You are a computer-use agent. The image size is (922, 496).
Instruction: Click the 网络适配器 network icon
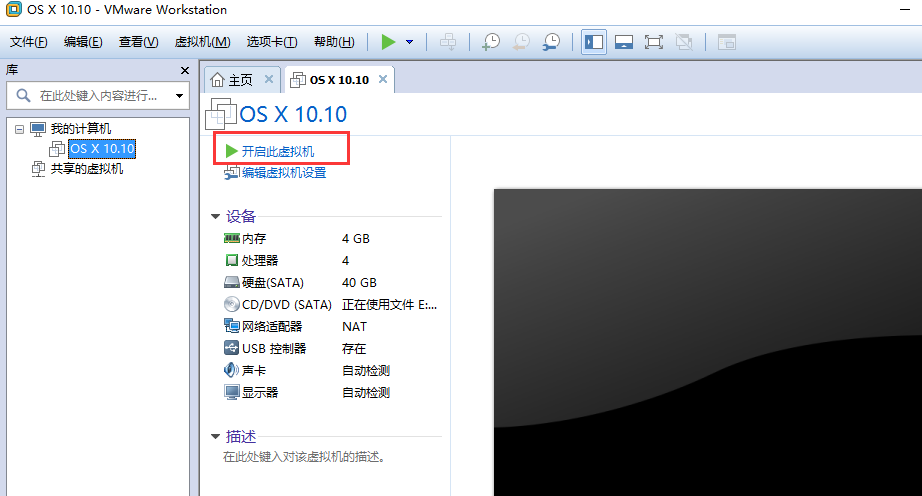pyautogui.click(x=232, y=326)
